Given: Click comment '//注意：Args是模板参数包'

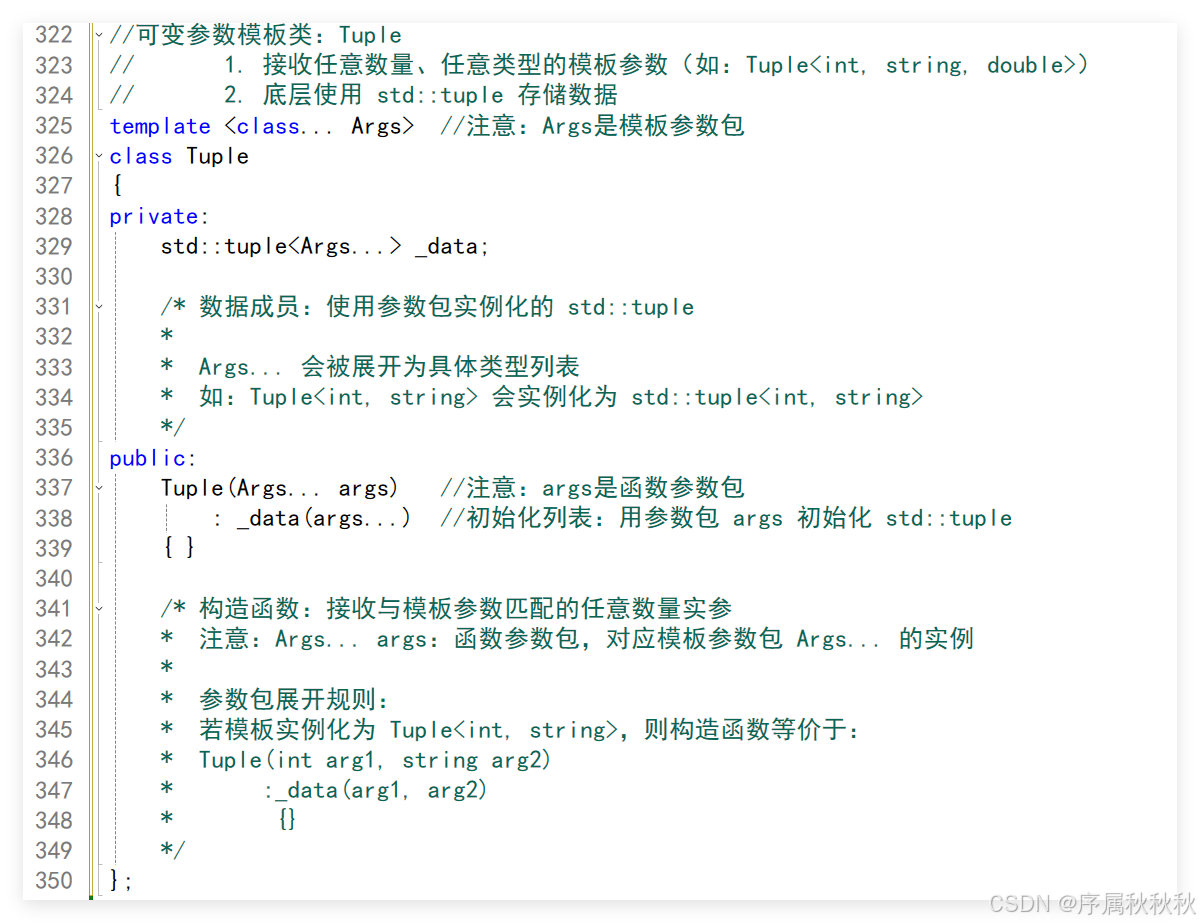Looking at the screenshot, I should click(592, 126).
